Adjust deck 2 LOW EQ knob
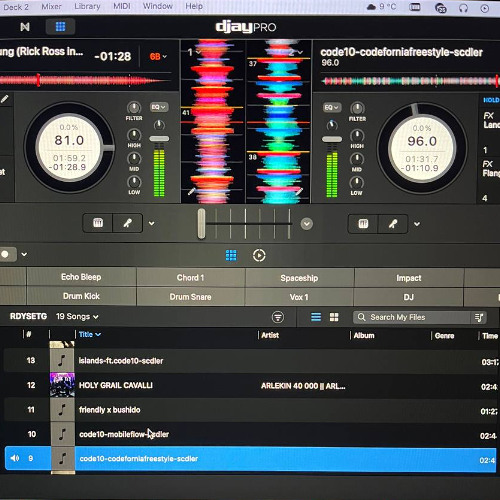 [357, 183]
